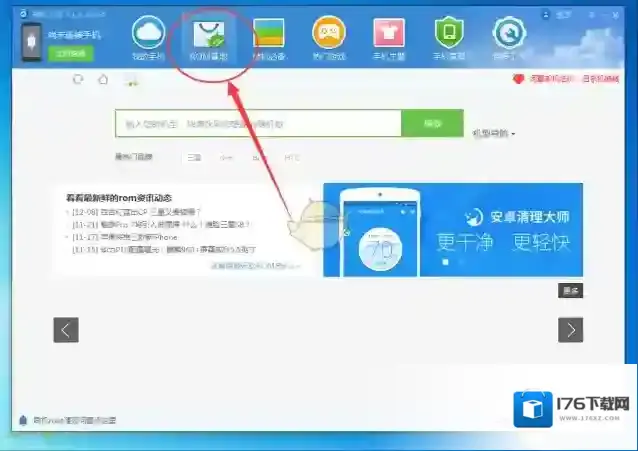Show the previous slide with the left arrow
Viewport: 638px width, 451px height.
[x=66, y=330]
